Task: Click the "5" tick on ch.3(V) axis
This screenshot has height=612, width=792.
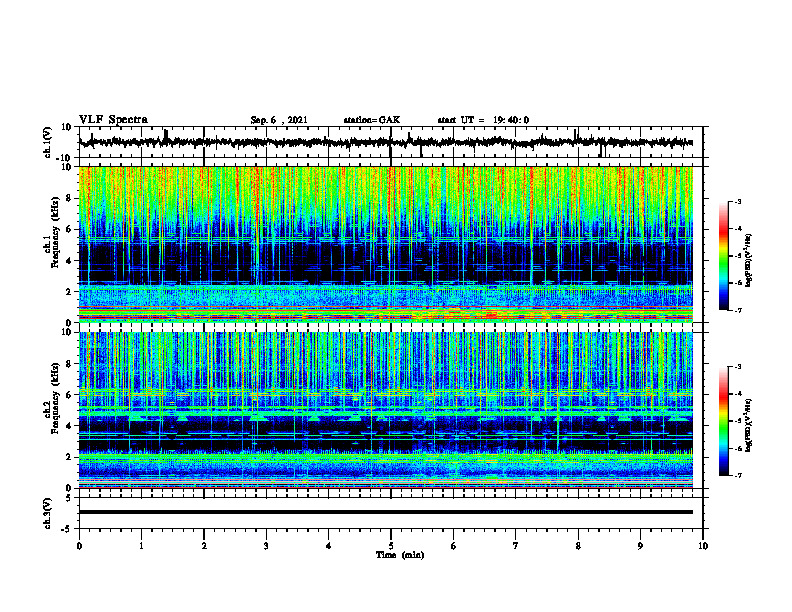Action: coord(70,498)
